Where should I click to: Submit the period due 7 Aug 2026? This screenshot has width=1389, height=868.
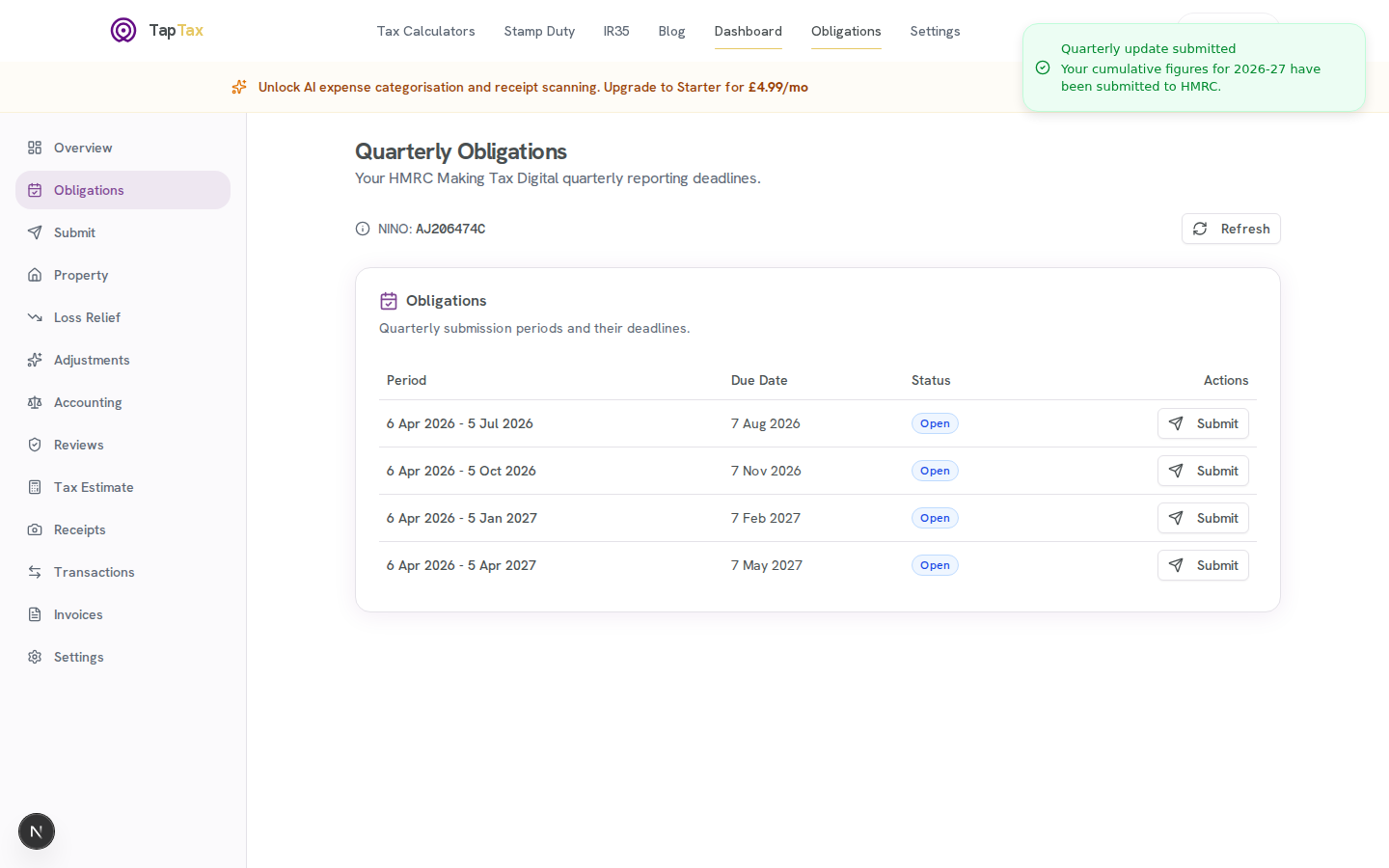pyautogui.click(x=1203, y=423)
